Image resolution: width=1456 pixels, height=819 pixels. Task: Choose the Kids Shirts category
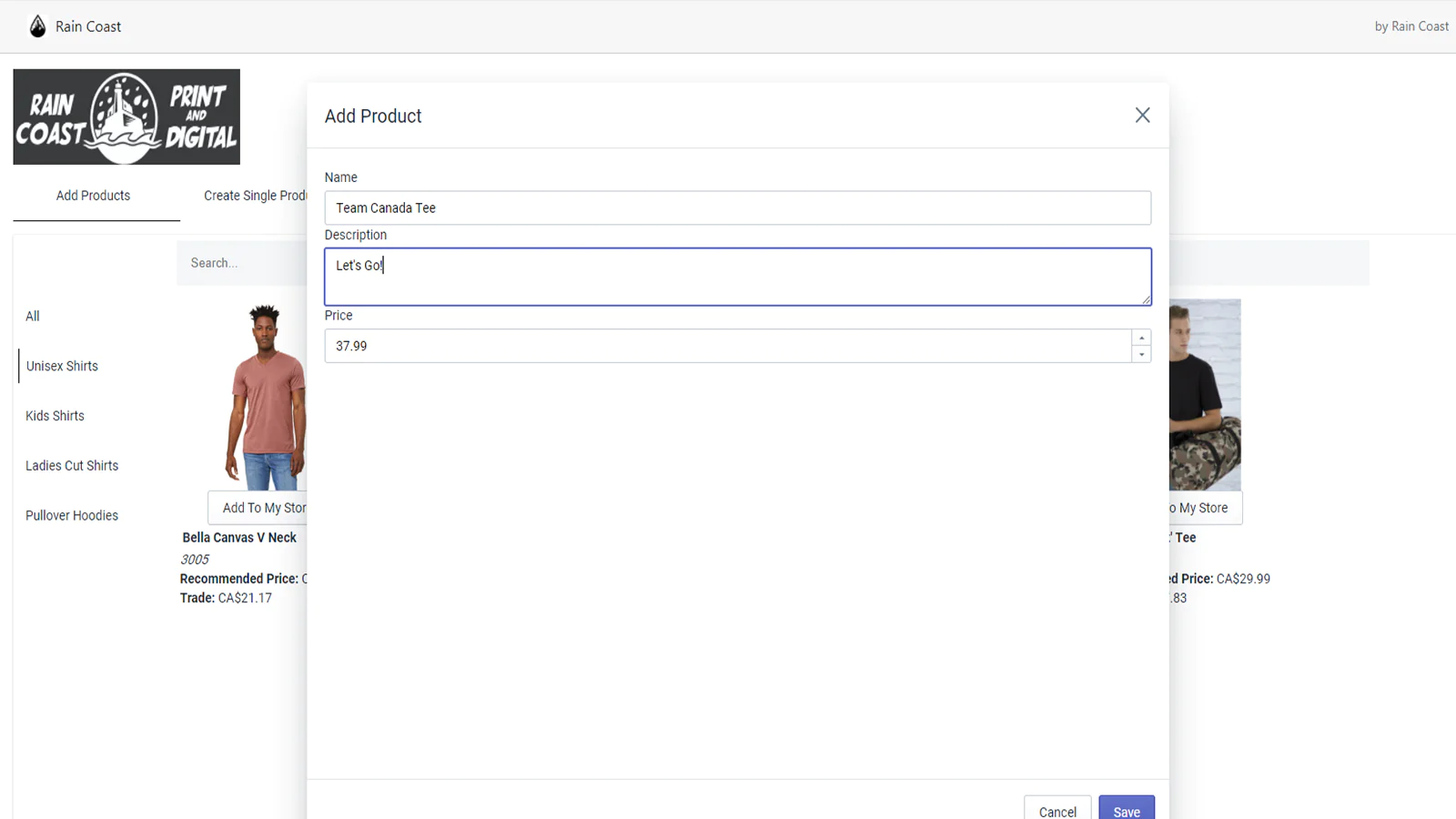click(x=55, y=416)
